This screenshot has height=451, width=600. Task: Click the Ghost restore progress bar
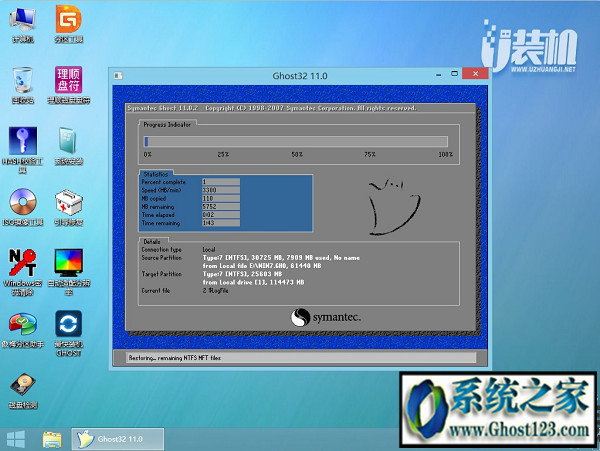[295, 142]
